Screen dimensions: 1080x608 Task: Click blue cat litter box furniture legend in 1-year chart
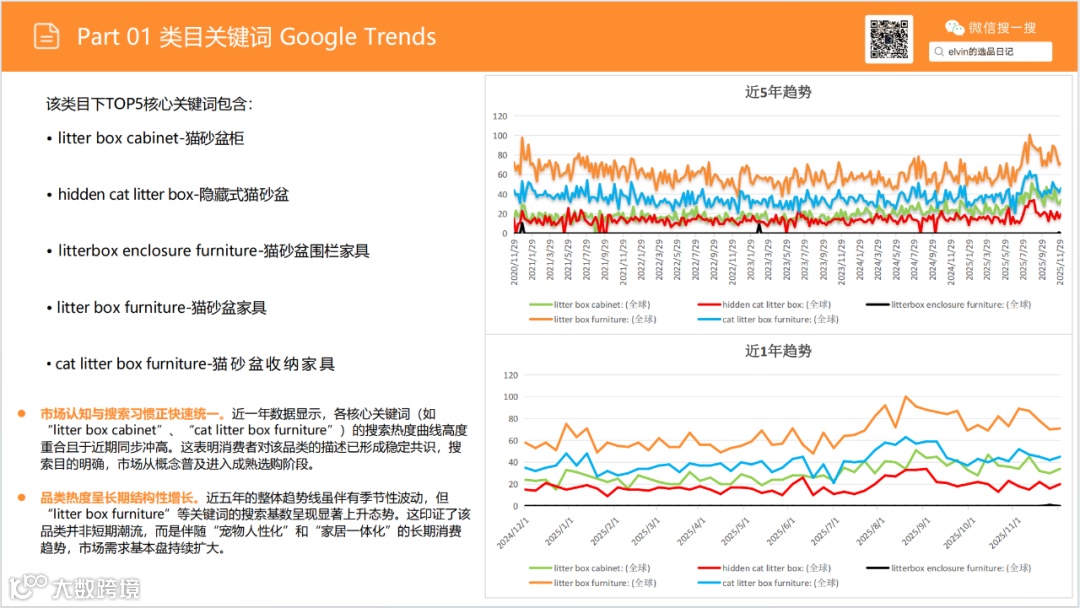pyautogui.click(x=768, y=583)
